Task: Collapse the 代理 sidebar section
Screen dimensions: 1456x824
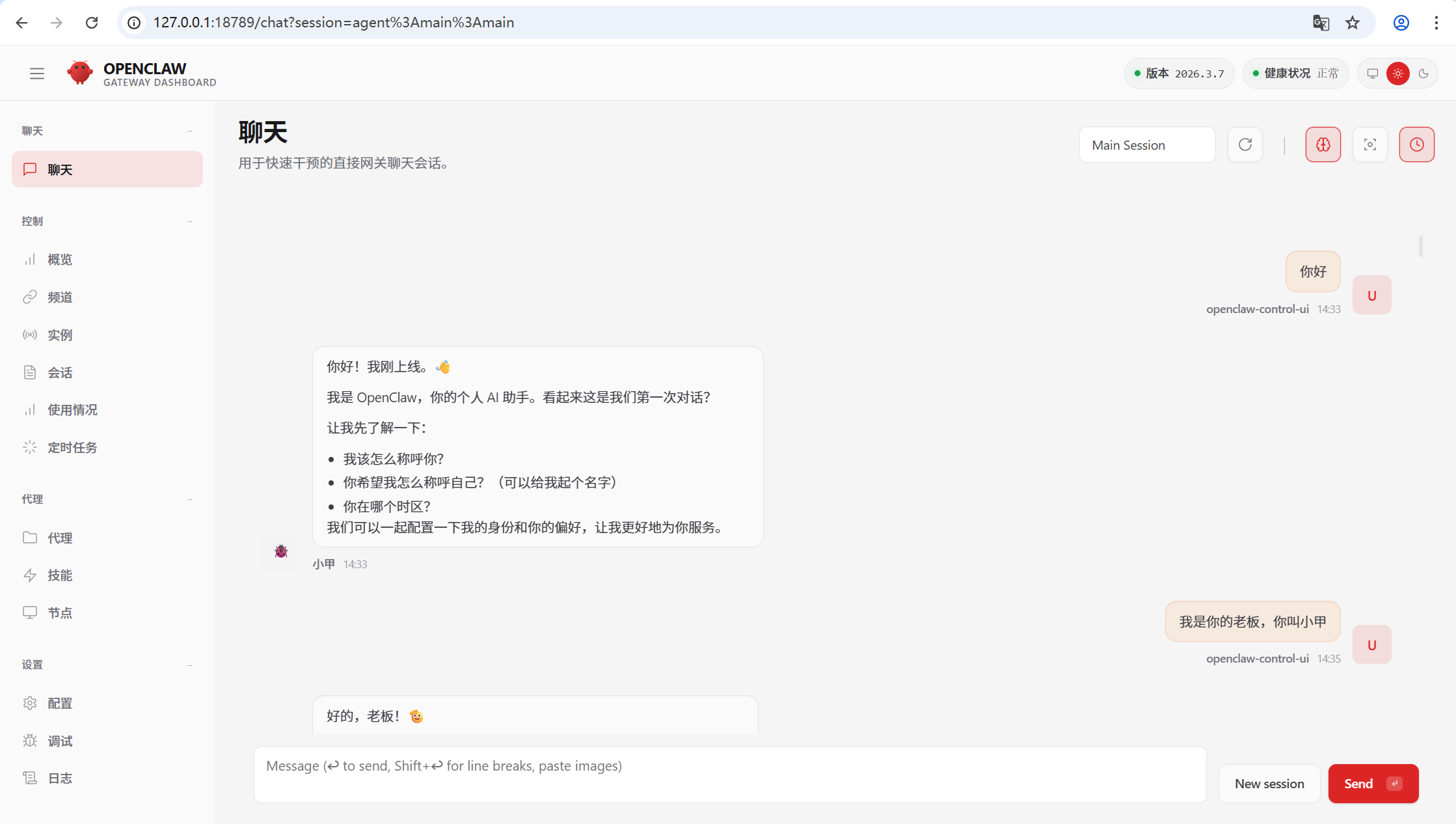Action: coord(190,499)
